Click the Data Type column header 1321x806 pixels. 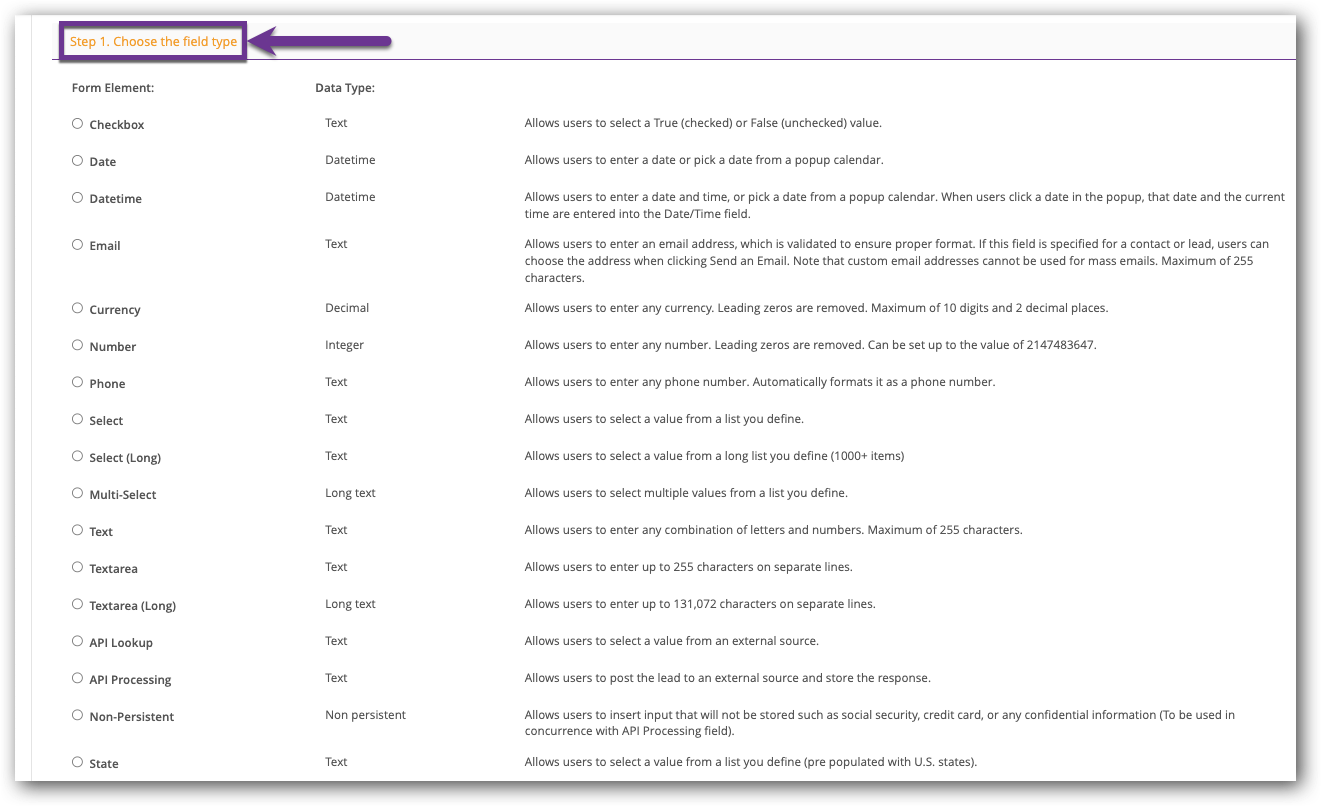coord(344,88)
